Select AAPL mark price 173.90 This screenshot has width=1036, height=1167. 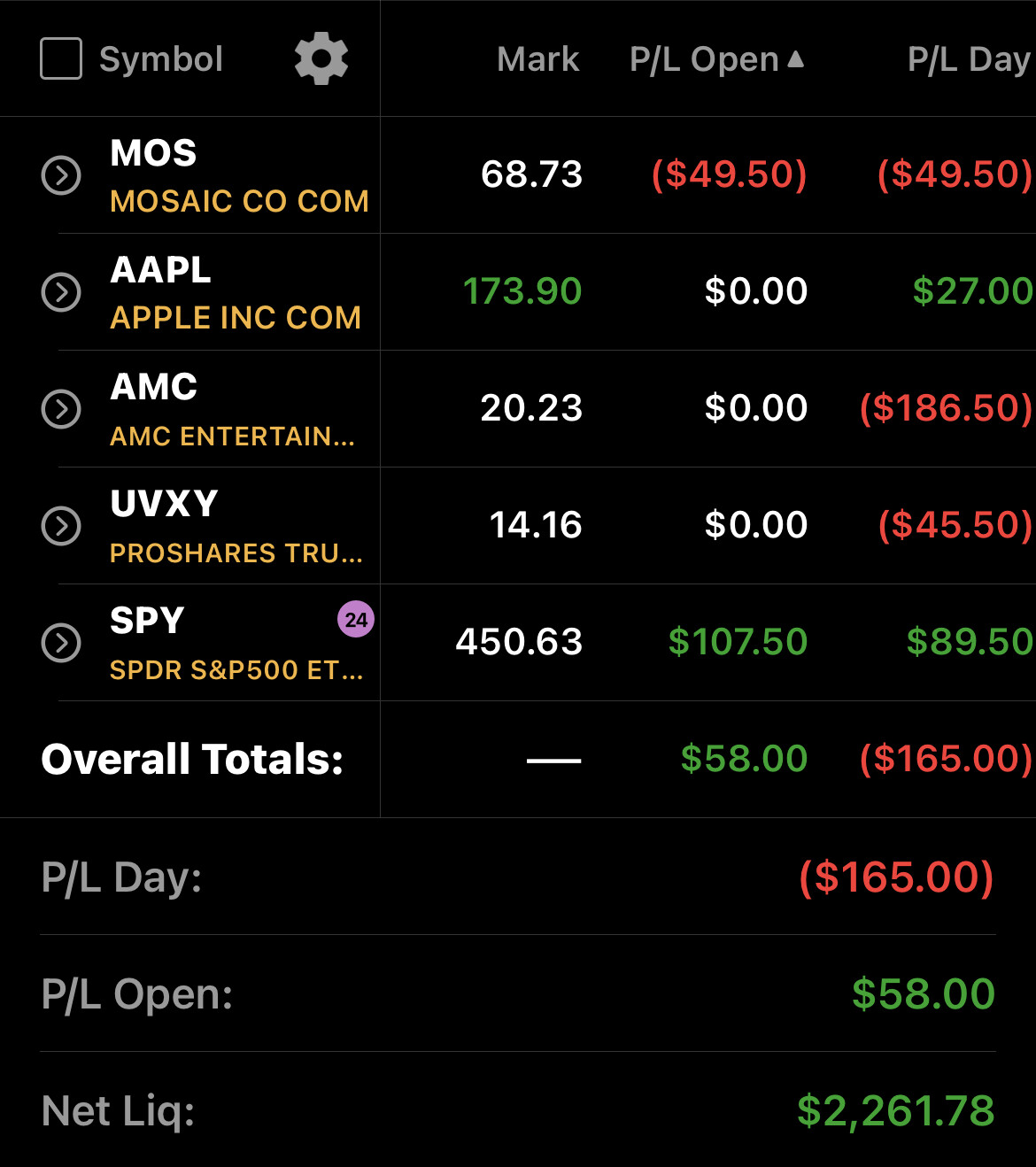(x=522, y=291)
